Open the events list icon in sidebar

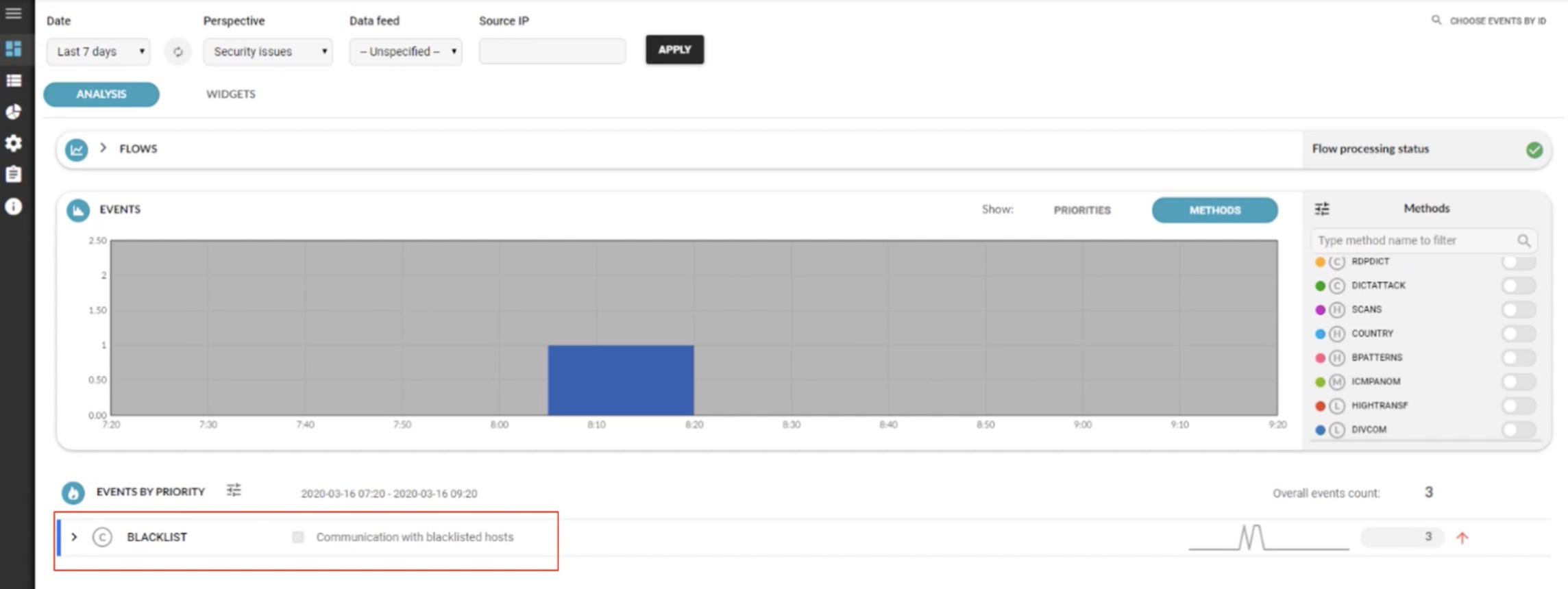[14, 81]
